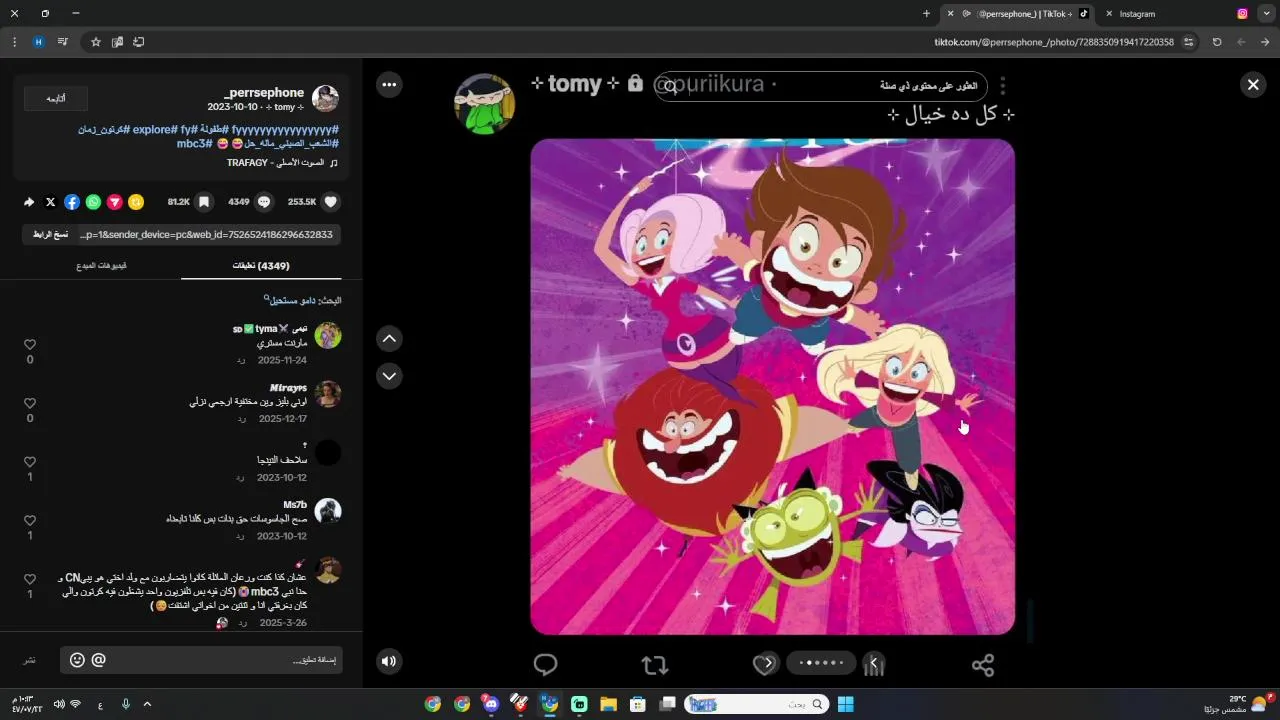Bookmark this page with the star icon
This screenshot has width=1280, height=720.
pos(96,42)
